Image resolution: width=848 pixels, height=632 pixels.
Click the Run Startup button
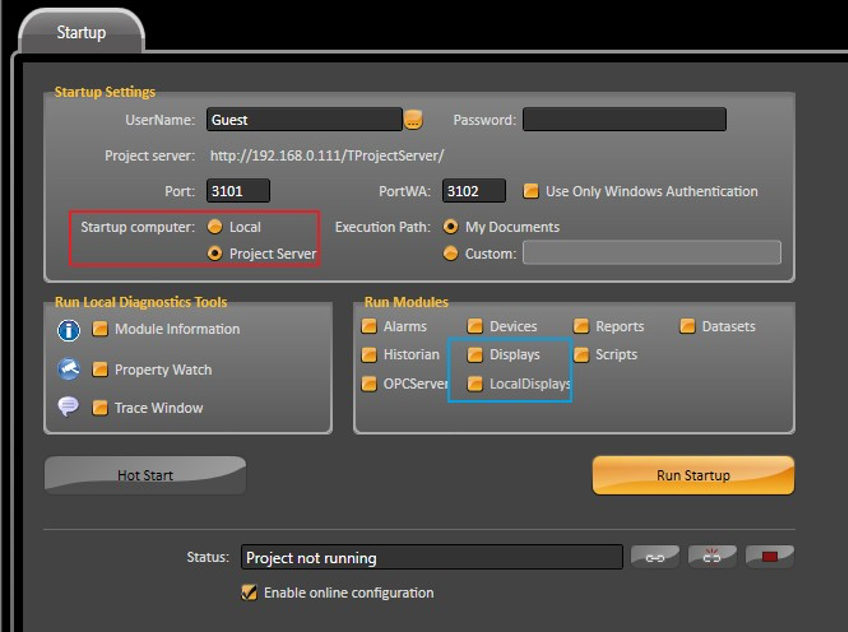click(693, 475)
